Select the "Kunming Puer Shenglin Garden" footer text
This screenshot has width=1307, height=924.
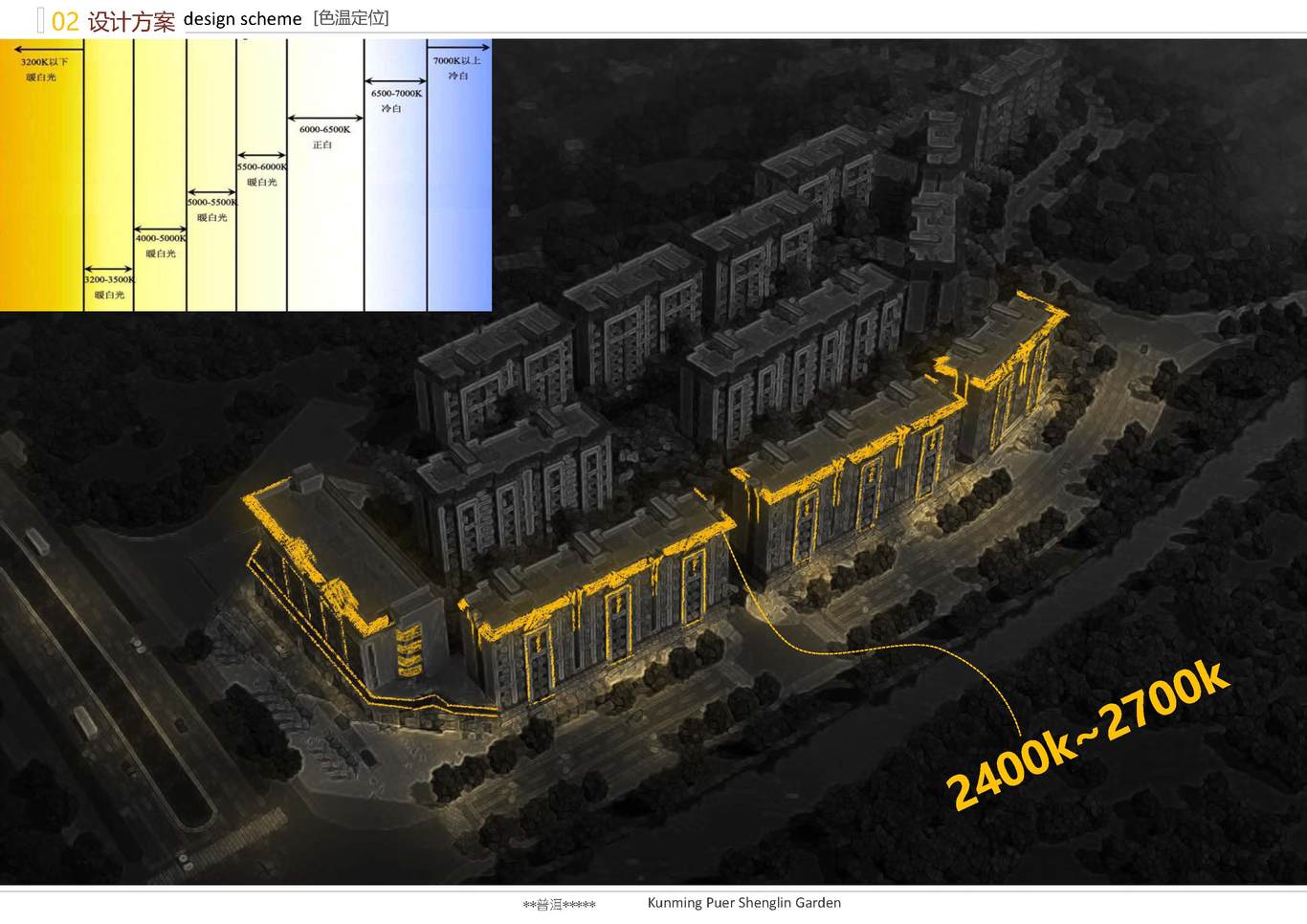point(744,903)
